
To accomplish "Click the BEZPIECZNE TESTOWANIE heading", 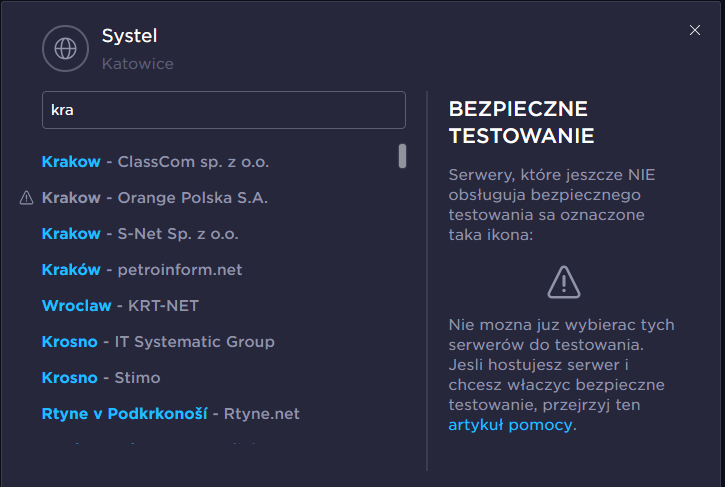I will (522, 122).
